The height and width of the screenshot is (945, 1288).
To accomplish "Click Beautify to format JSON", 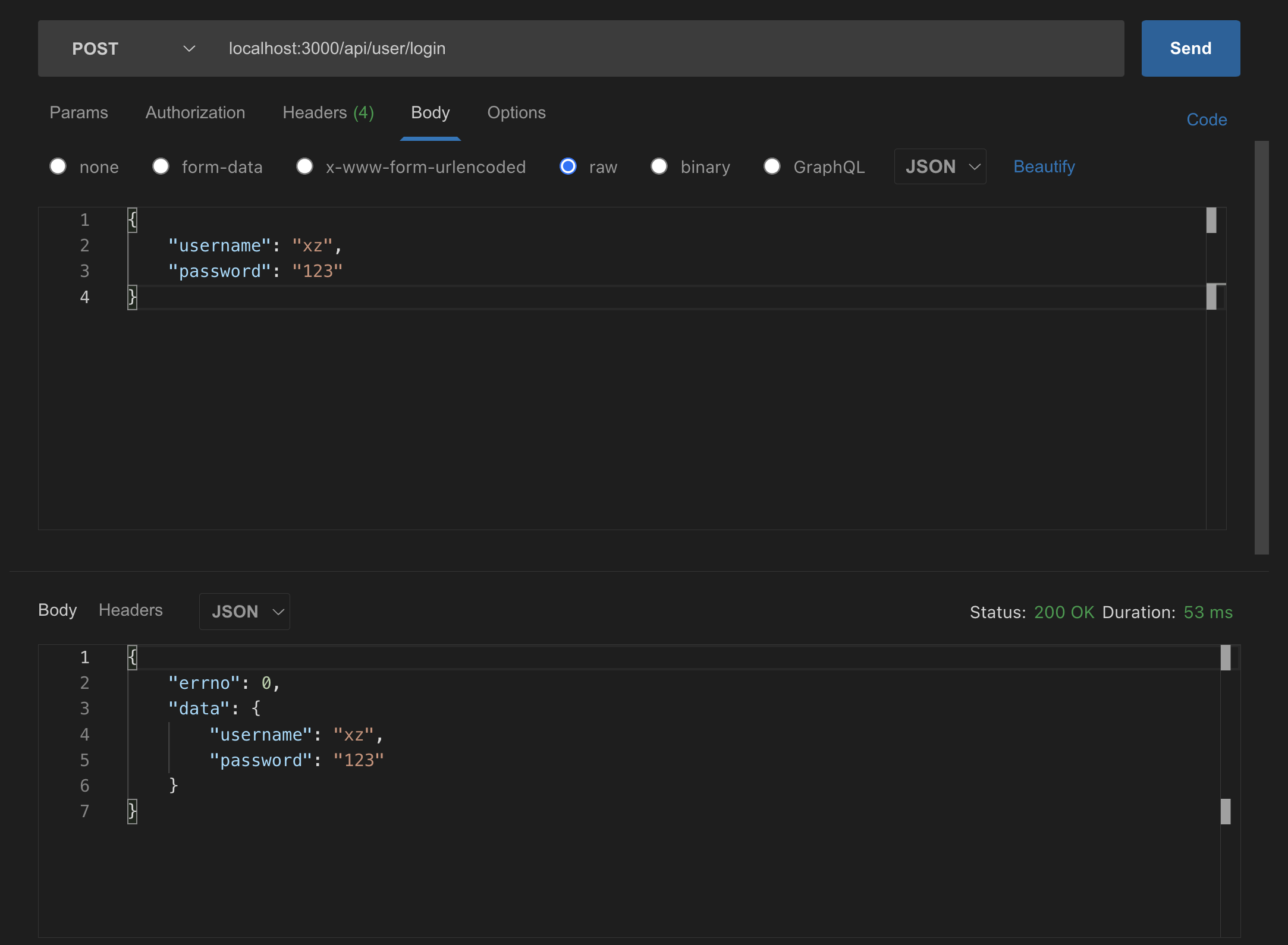I will pyautogui.click(x=1044, y=167).
